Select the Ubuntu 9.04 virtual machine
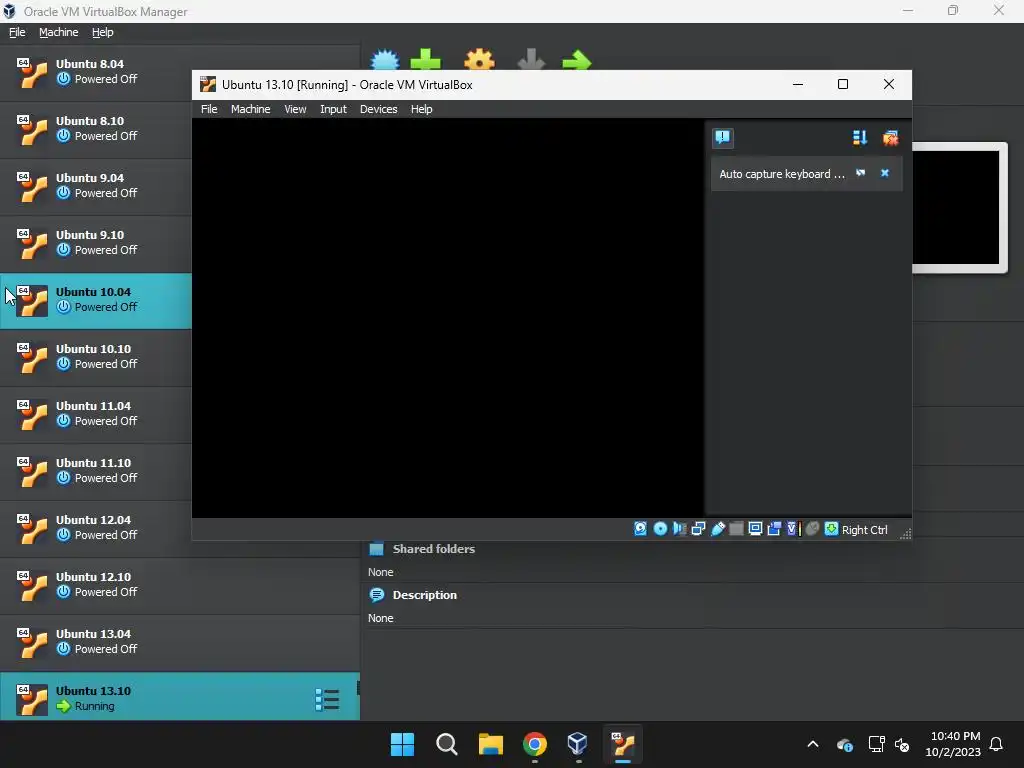The height and width of the screenshot is (768, 1024). pyautogui.click(x=95, y=186)
